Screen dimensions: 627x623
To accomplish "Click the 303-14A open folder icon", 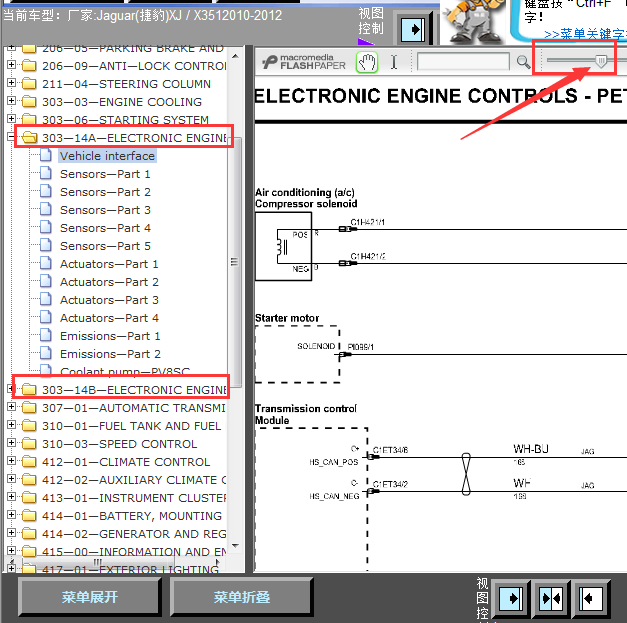I will pos(29,138).
